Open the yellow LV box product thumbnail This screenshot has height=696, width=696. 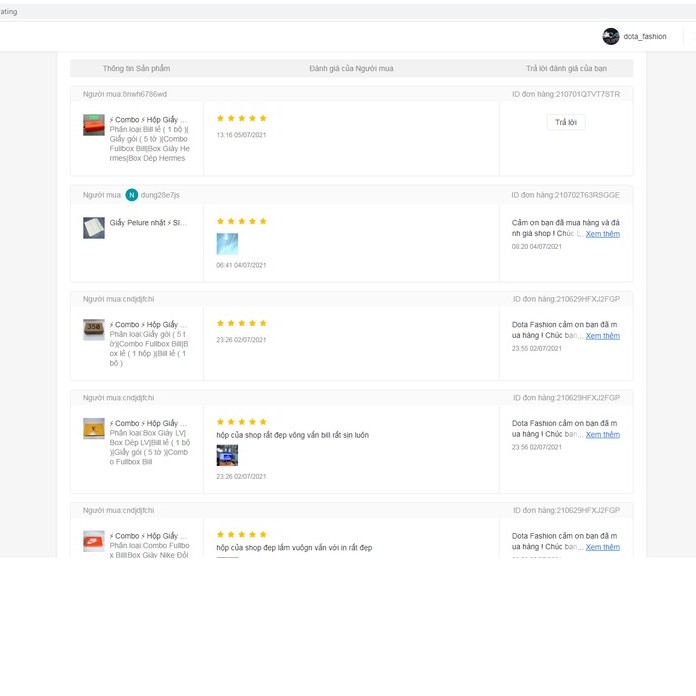(x=94, y=429)
